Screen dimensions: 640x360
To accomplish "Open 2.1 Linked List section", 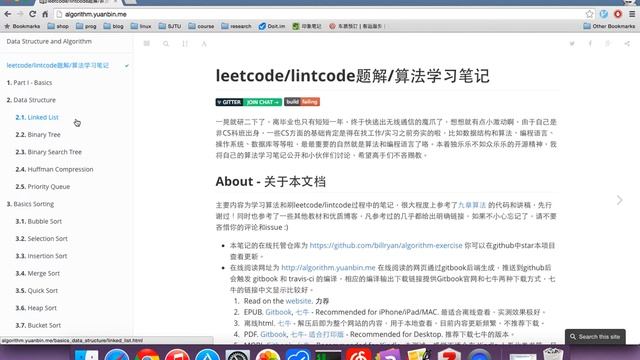I will coord(37,117).
